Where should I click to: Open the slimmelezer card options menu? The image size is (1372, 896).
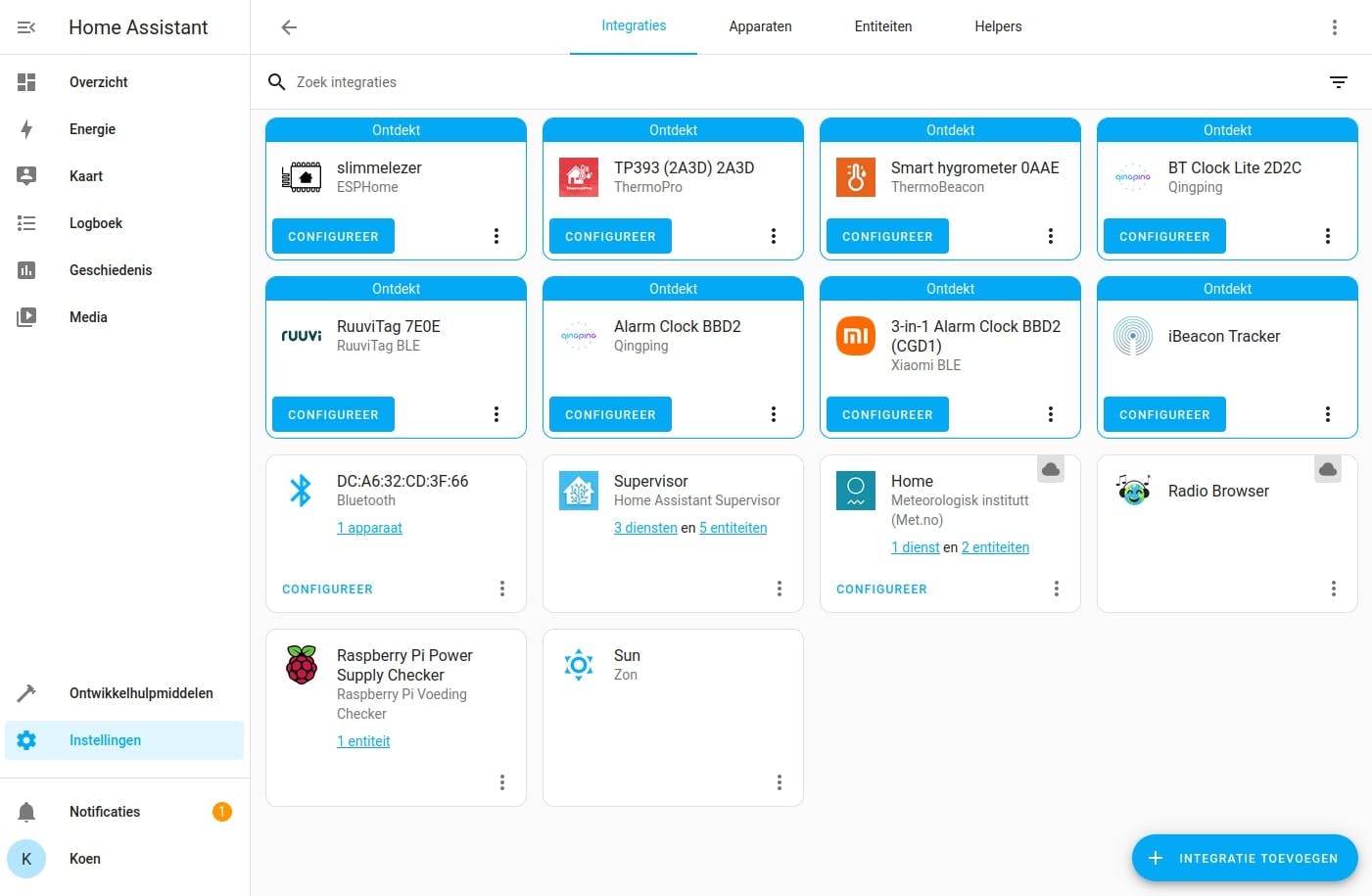[497, 236]
